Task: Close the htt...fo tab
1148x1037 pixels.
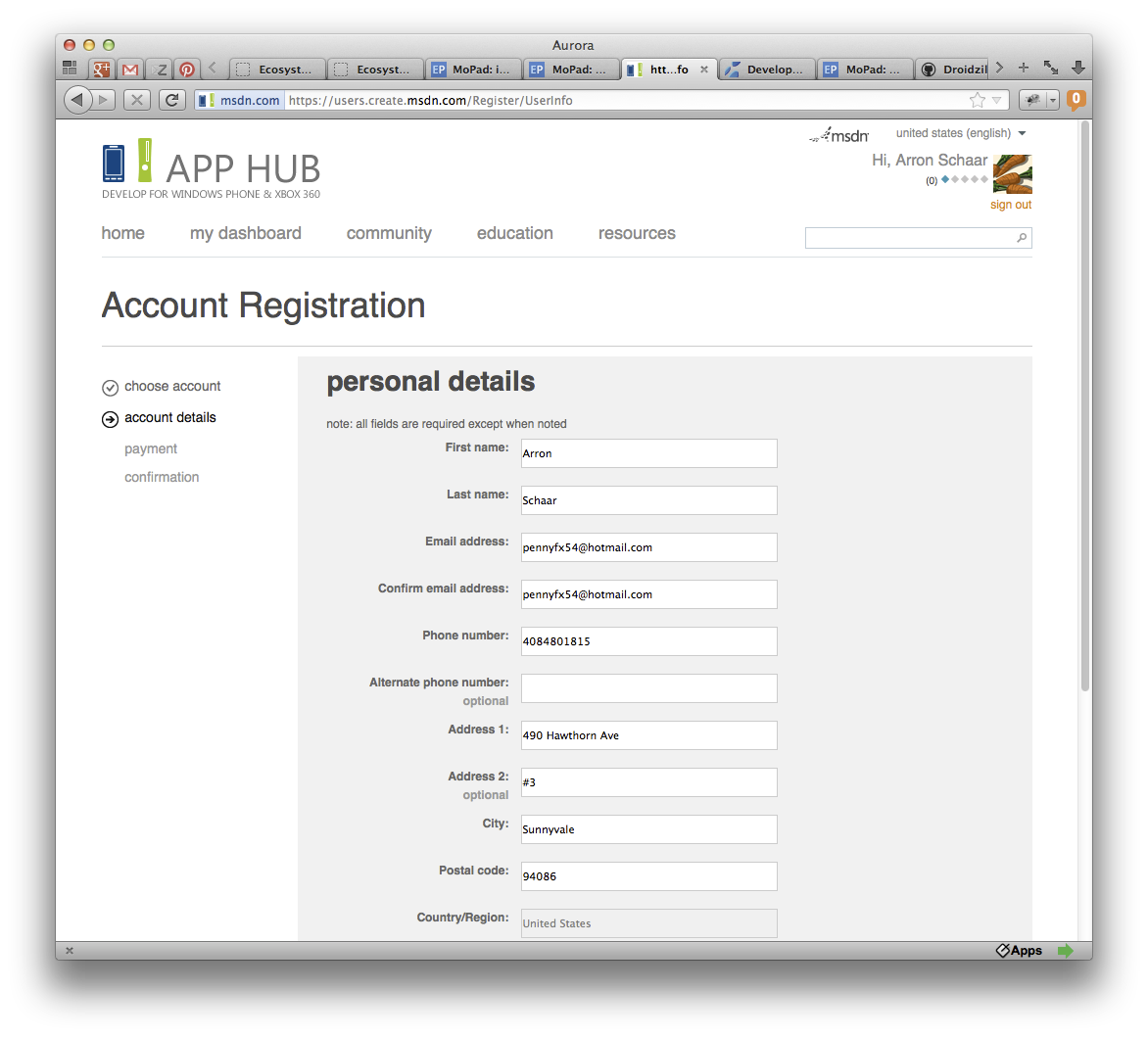Action: (704, 70)
